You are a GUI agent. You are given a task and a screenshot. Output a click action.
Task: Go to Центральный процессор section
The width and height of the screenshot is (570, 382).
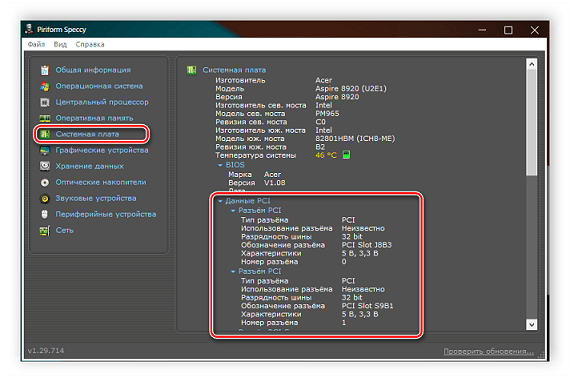[102, 102]
